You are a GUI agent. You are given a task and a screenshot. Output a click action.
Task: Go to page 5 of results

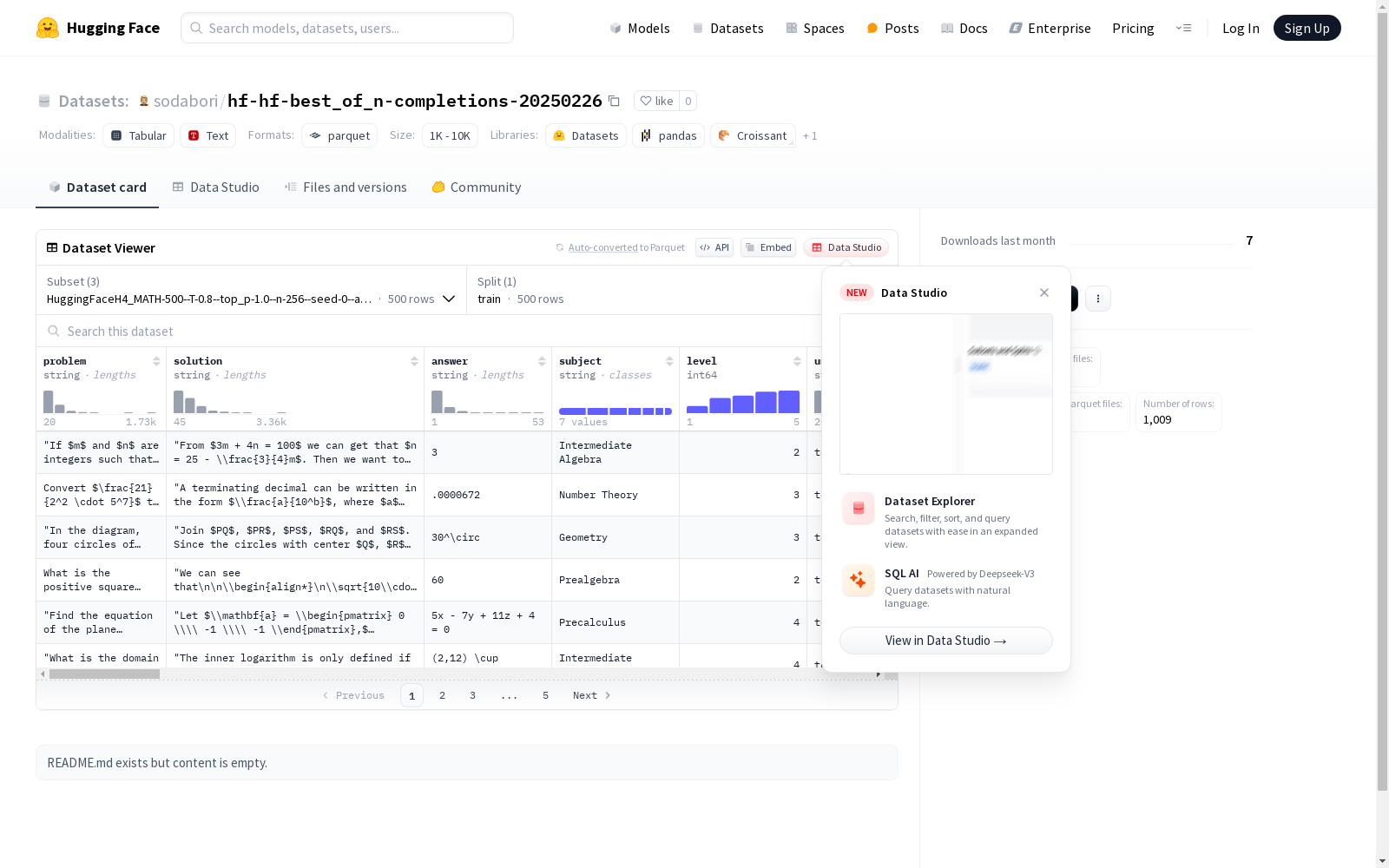coord(546,695)
